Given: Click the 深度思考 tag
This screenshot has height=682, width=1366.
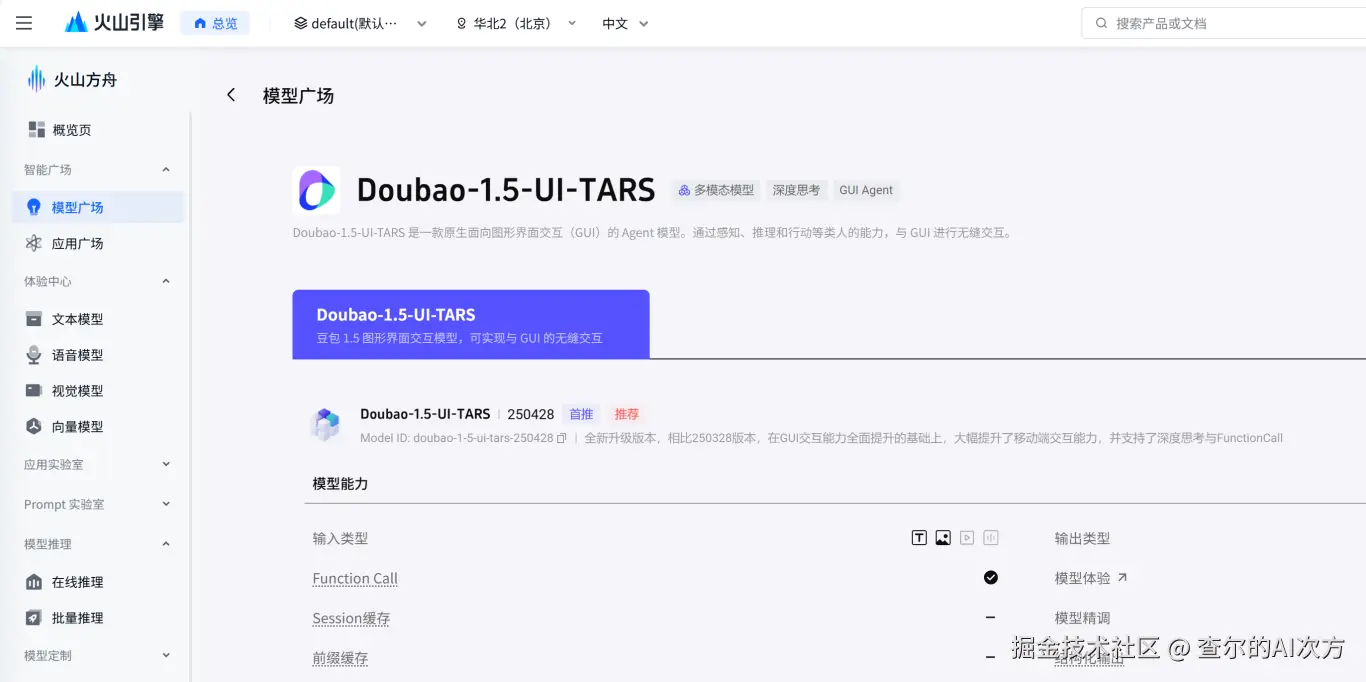Looking at the screenshot, I should (796, 190).
